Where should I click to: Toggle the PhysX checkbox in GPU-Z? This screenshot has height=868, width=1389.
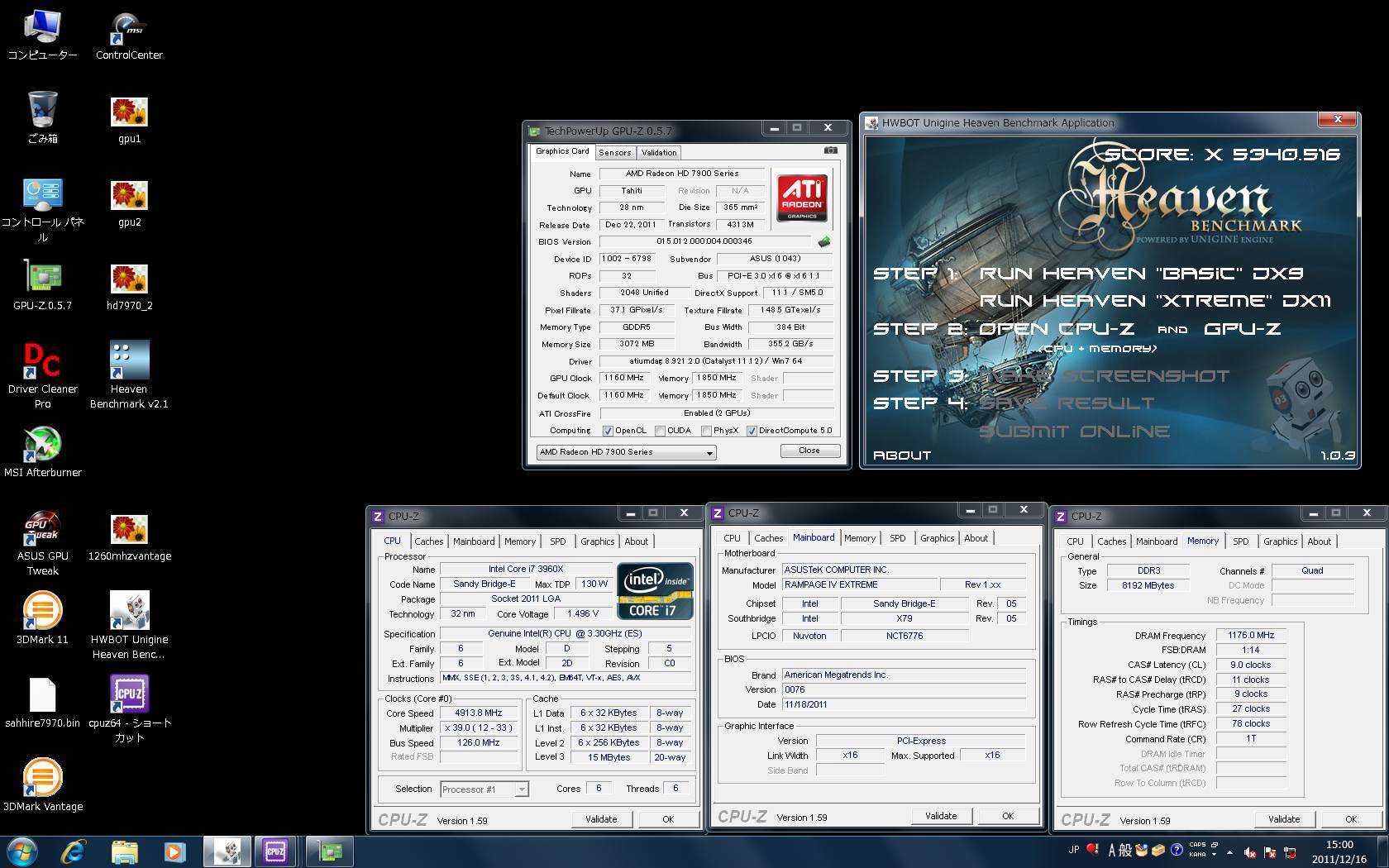(706, 431)
